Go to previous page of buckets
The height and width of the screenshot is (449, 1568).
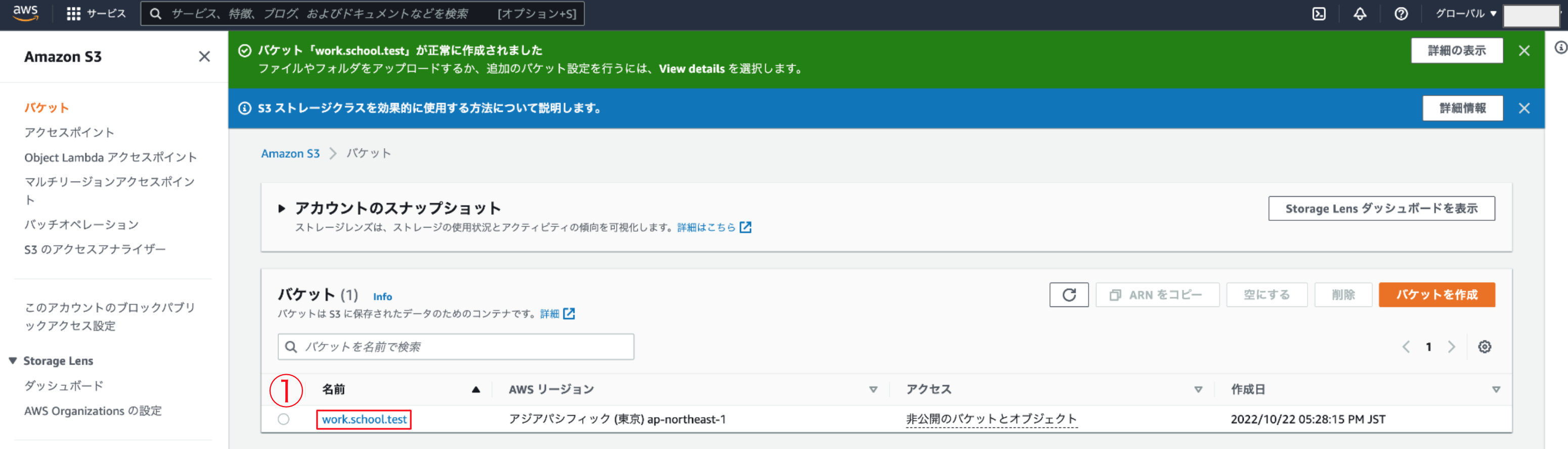click(x=1406, y=347)
